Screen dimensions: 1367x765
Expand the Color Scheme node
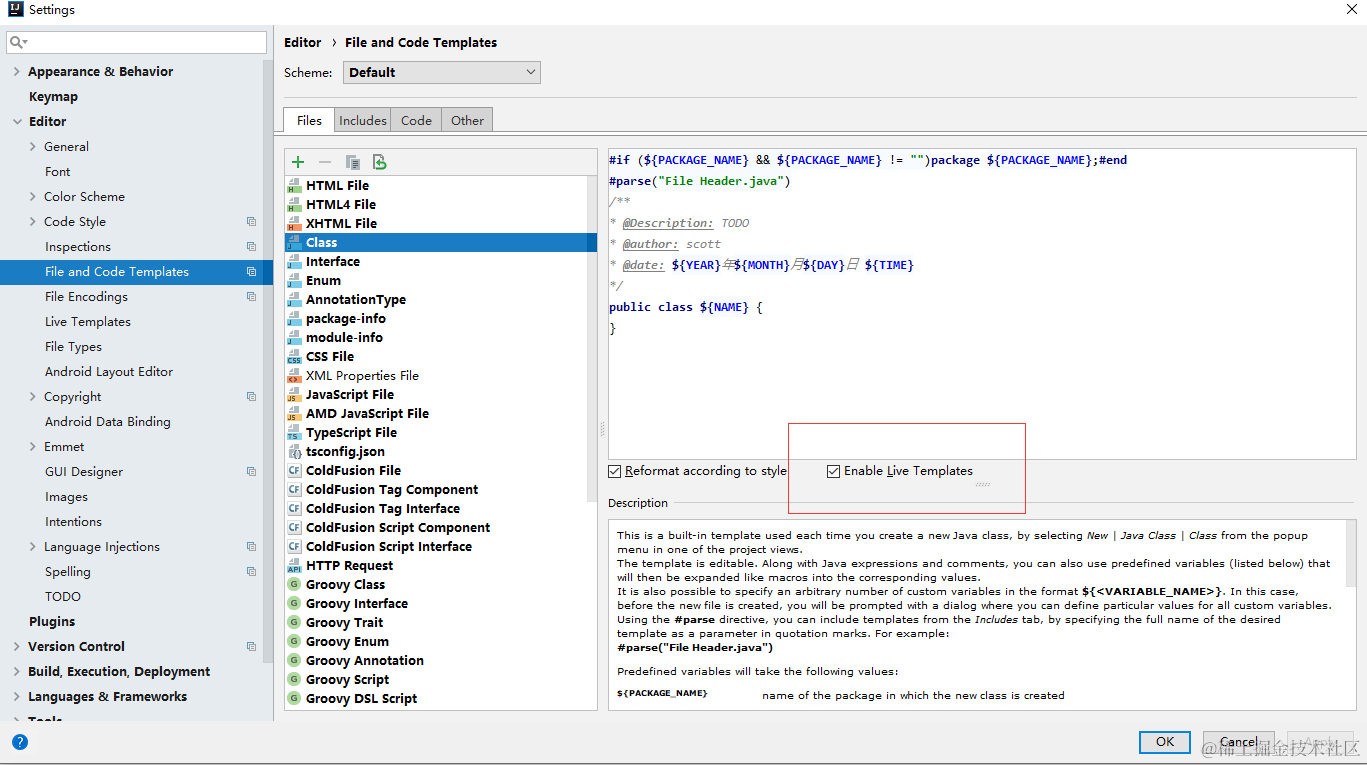pos(33,197)
